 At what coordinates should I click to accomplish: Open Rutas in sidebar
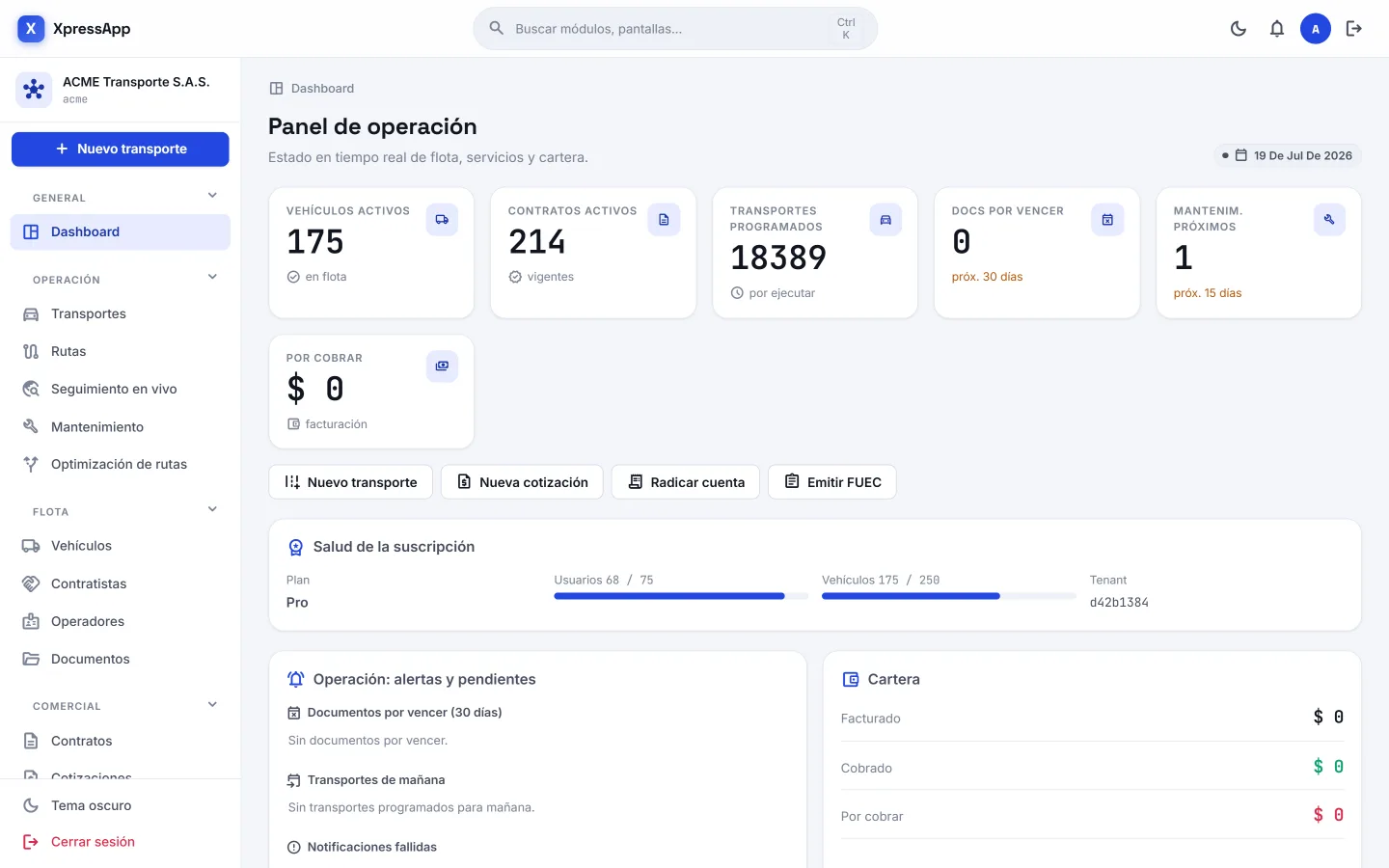[121, 351]
